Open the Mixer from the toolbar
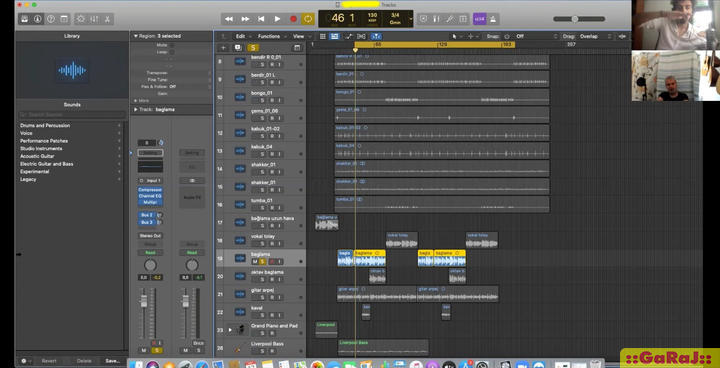 click(94, 19)
